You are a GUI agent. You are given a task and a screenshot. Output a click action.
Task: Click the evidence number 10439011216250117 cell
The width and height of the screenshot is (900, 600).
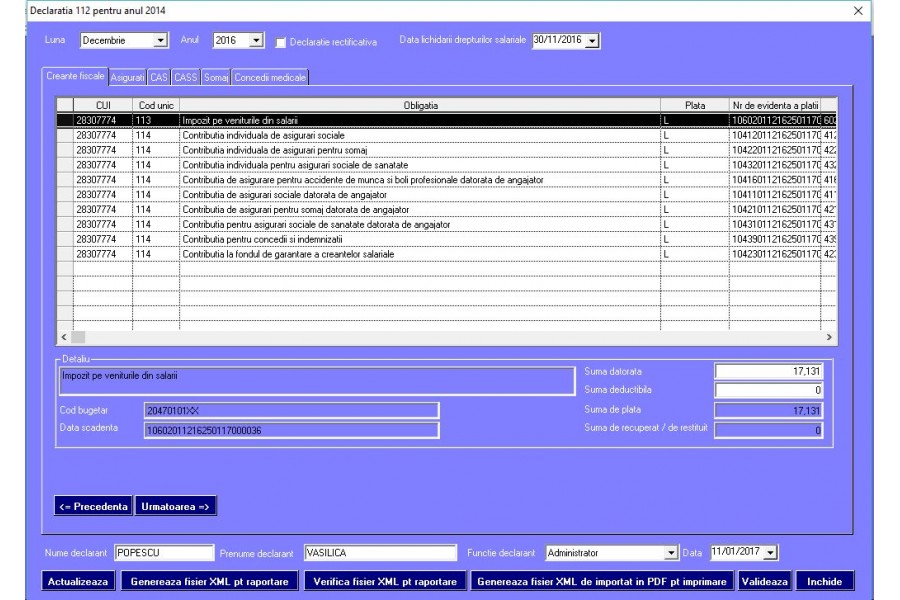(775, 239)
